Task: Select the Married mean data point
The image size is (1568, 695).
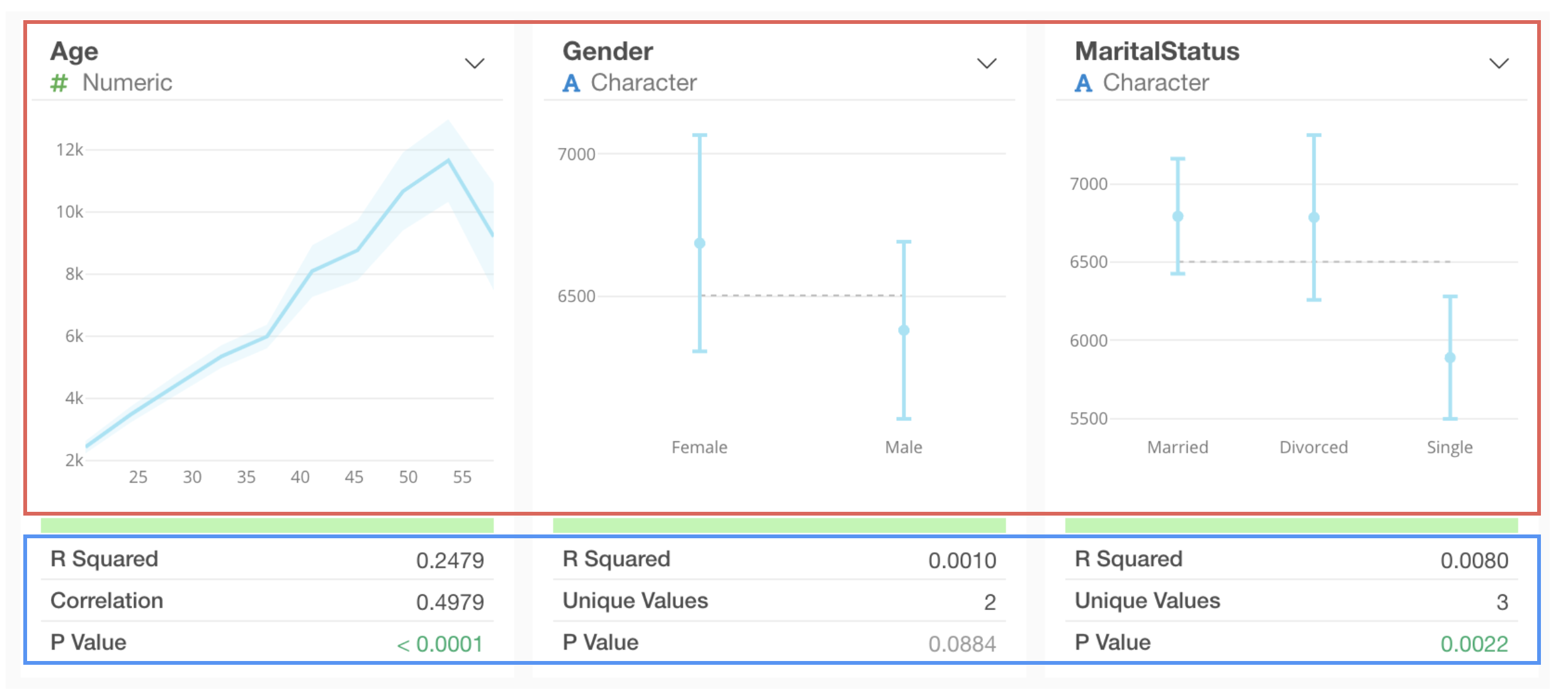Action: pos(1178,217)
